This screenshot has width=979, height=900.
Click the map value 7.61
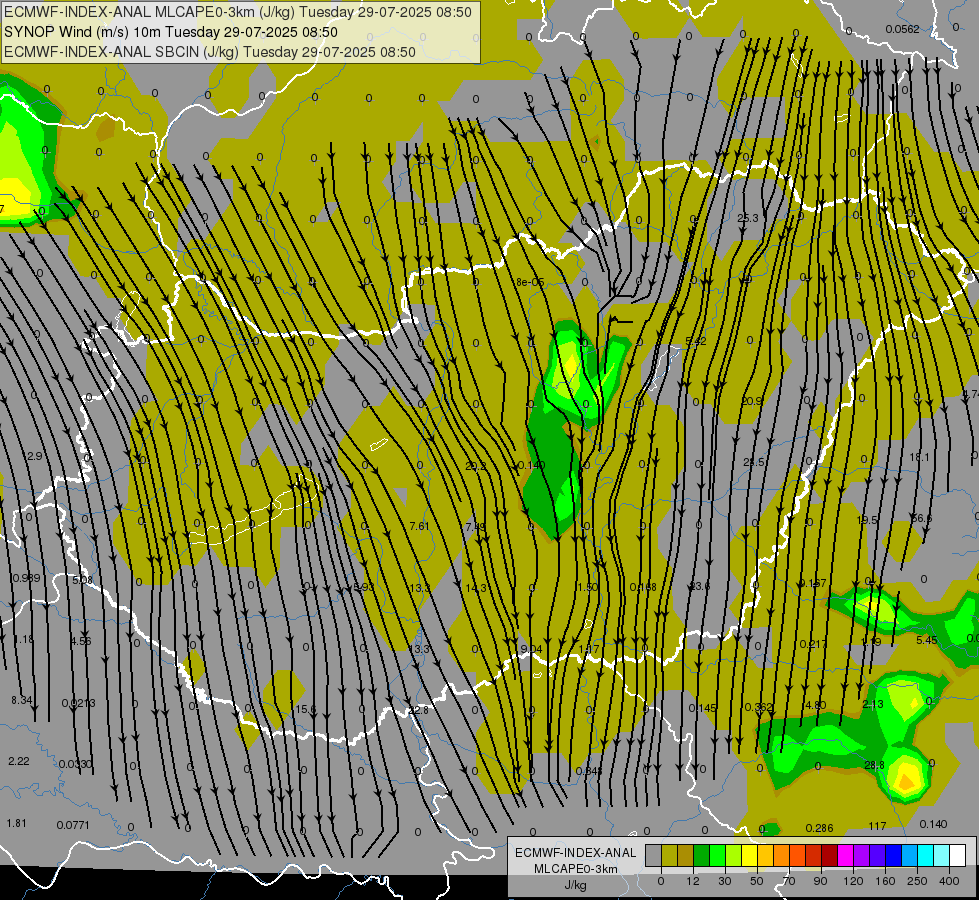point(419,526)
